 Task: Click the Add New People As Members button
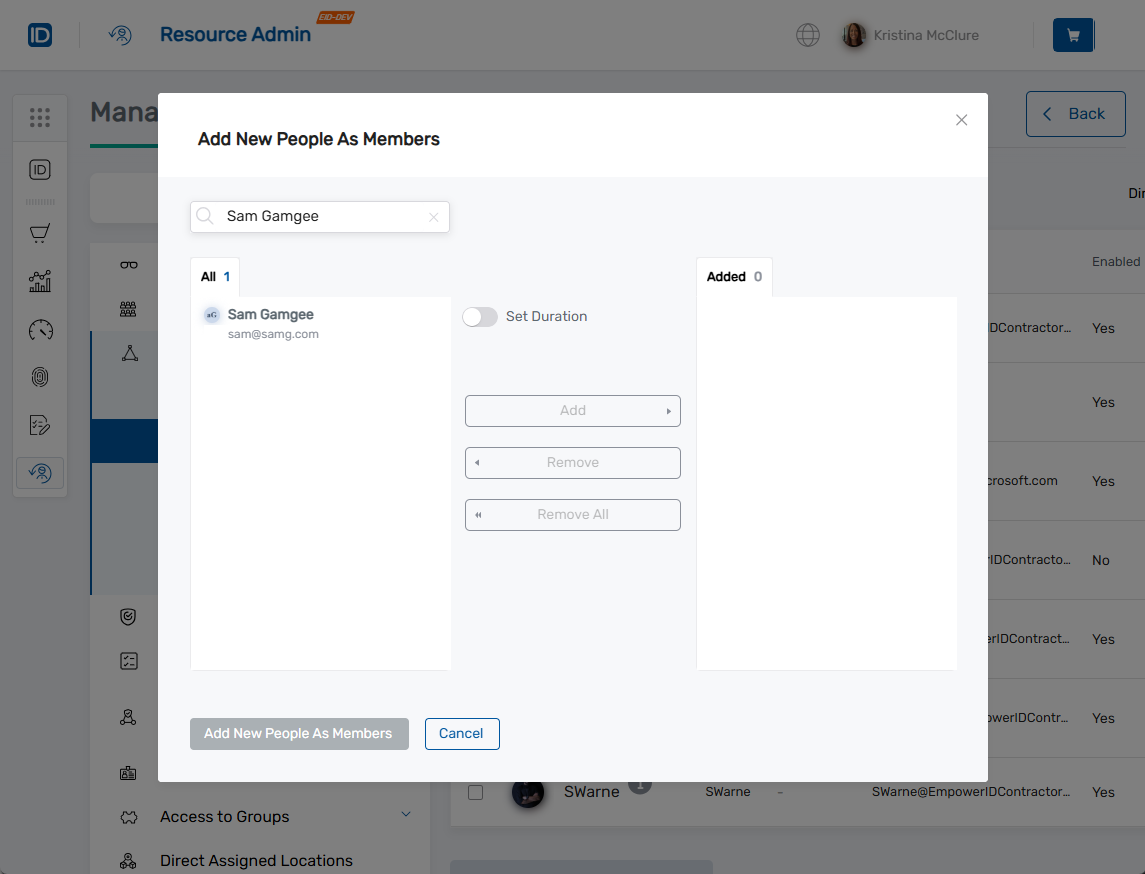(x=299, y=733)
